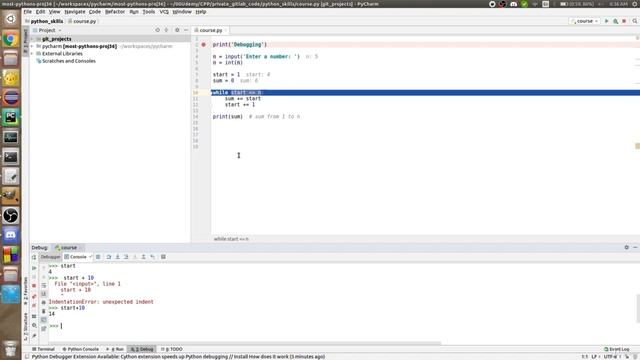Open Chrome from the Ubuntu dock
Screen dimensions: 640x360
11,39
